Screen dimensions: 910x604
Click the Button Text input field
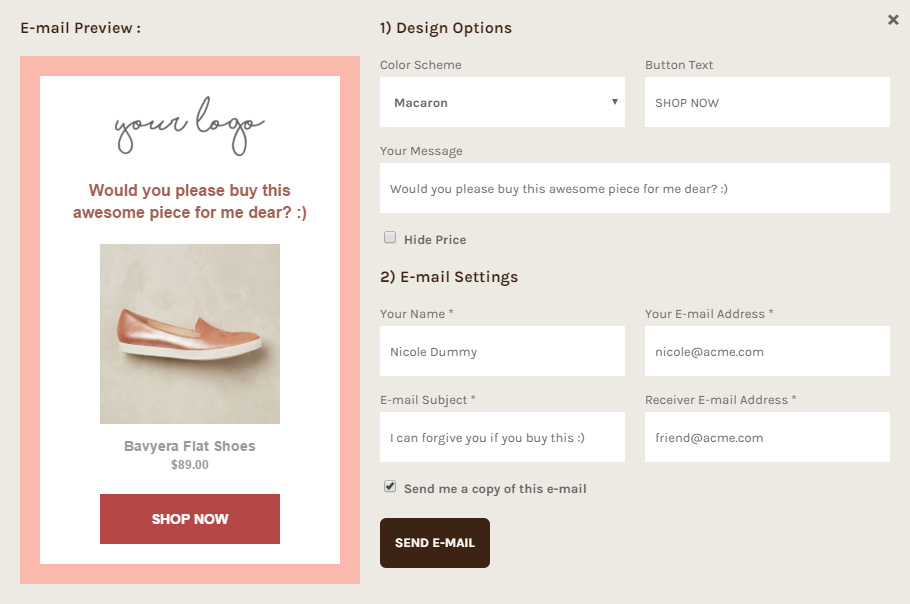click(767, 103)
